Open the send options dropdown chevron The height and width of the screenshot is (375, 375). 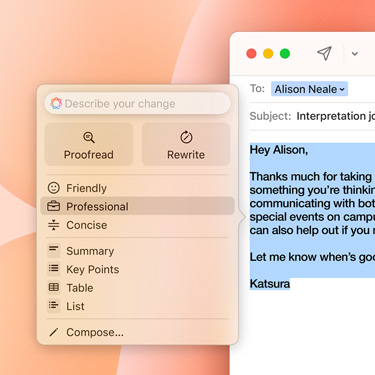(355, 54)
